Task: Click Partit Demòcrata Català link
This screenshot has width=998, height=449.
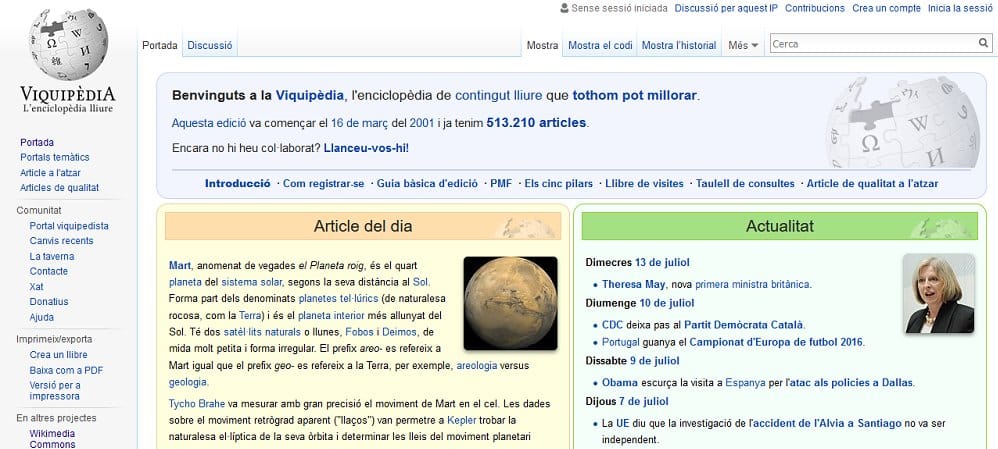Action: (x=744, y=325)
